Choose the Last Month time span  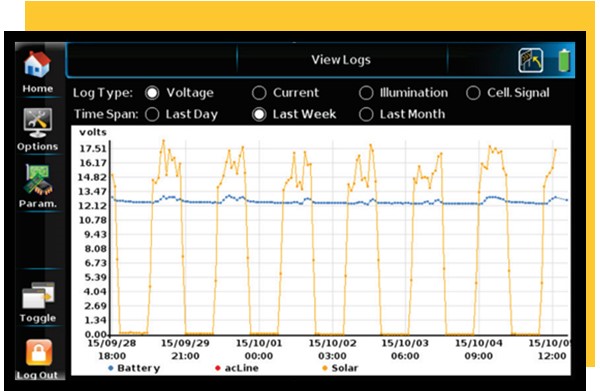(x=366, y=114)
